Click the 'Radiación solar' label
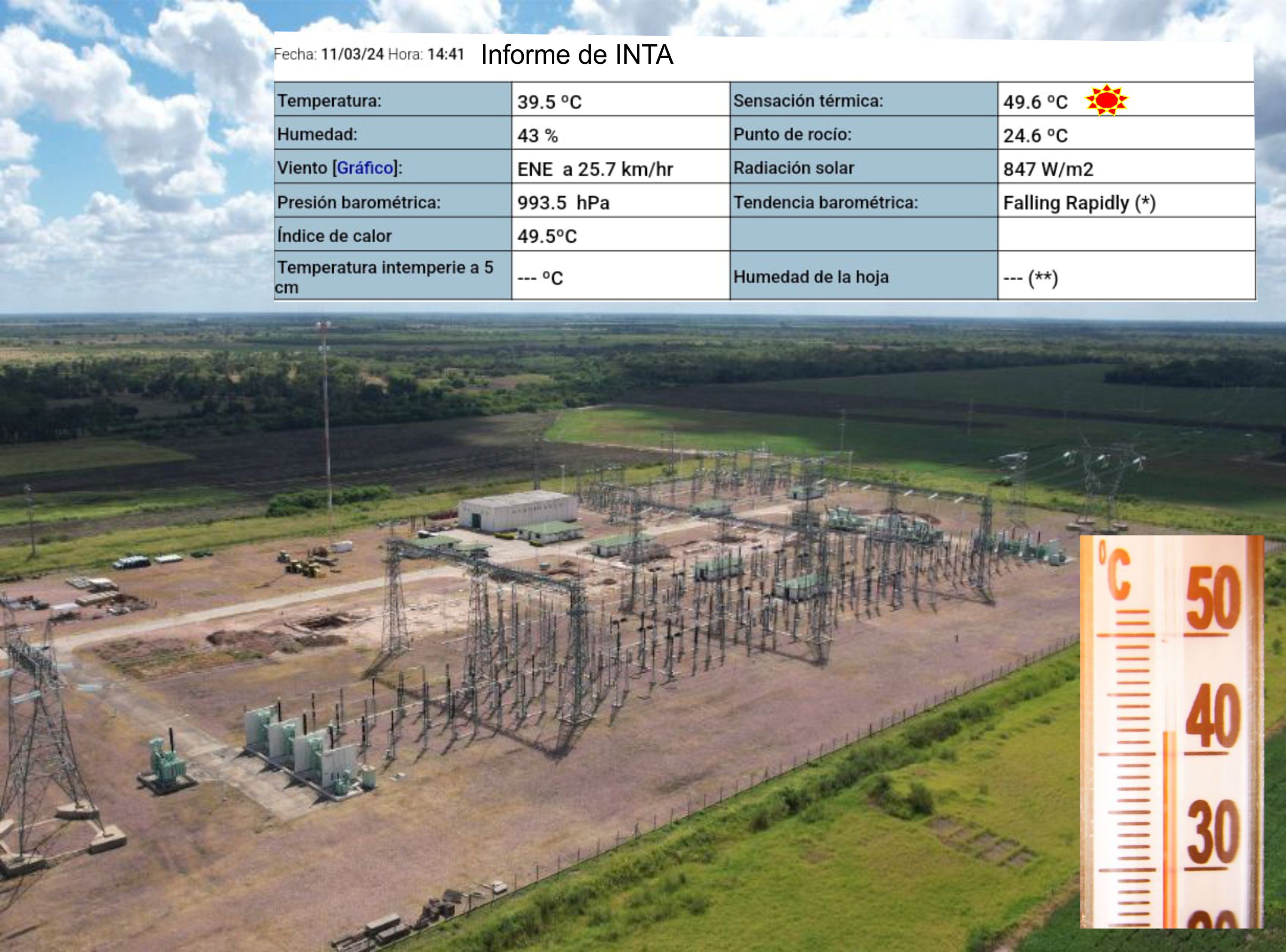 [793, 168]
